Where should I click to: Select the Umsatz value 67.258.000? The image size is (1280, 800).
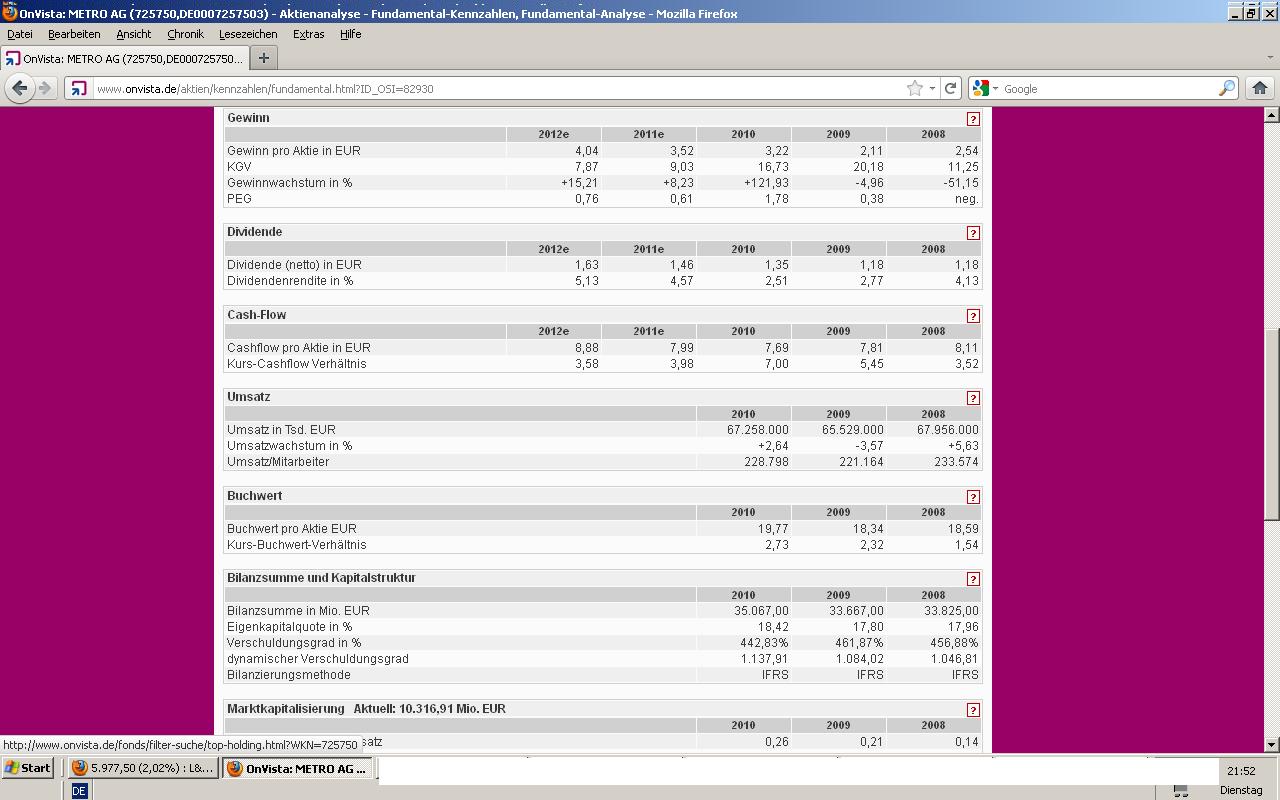(x=758, y=430)
